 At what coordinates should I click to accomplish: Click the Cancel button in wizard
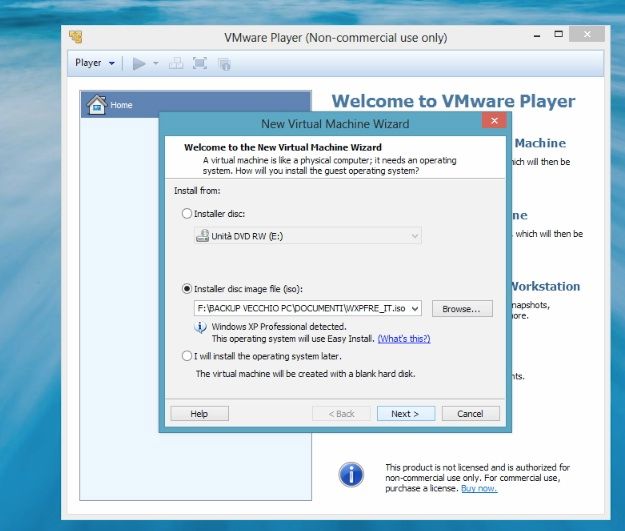coord(470,414)
